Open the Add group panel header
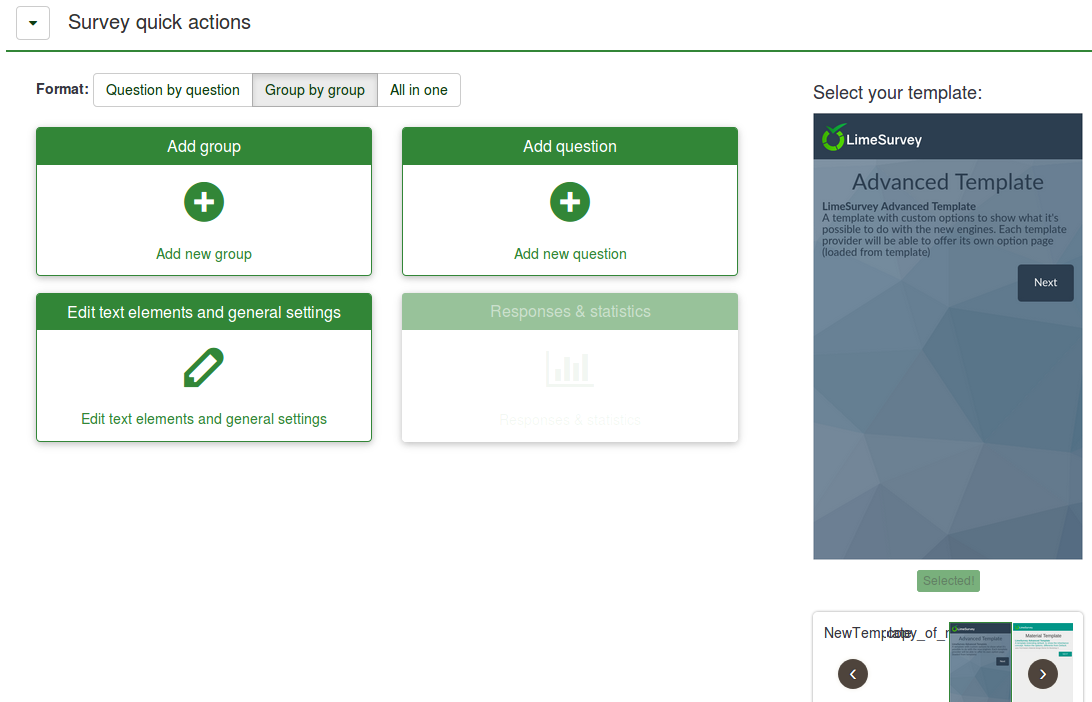 click(x=204, y=146)
